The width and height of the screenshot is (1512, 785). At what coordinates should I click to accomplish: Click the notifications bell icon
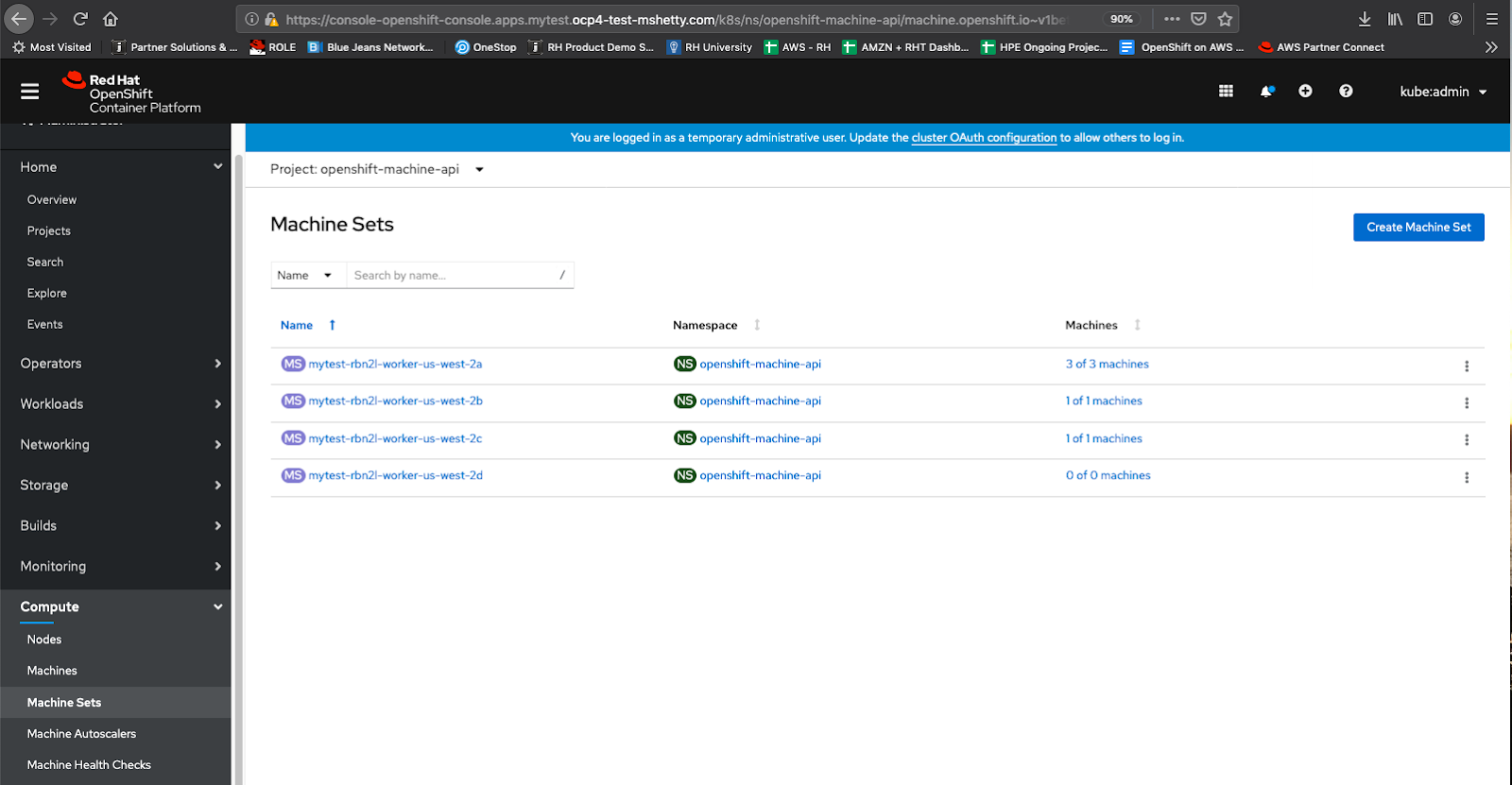pos(1266,92)
